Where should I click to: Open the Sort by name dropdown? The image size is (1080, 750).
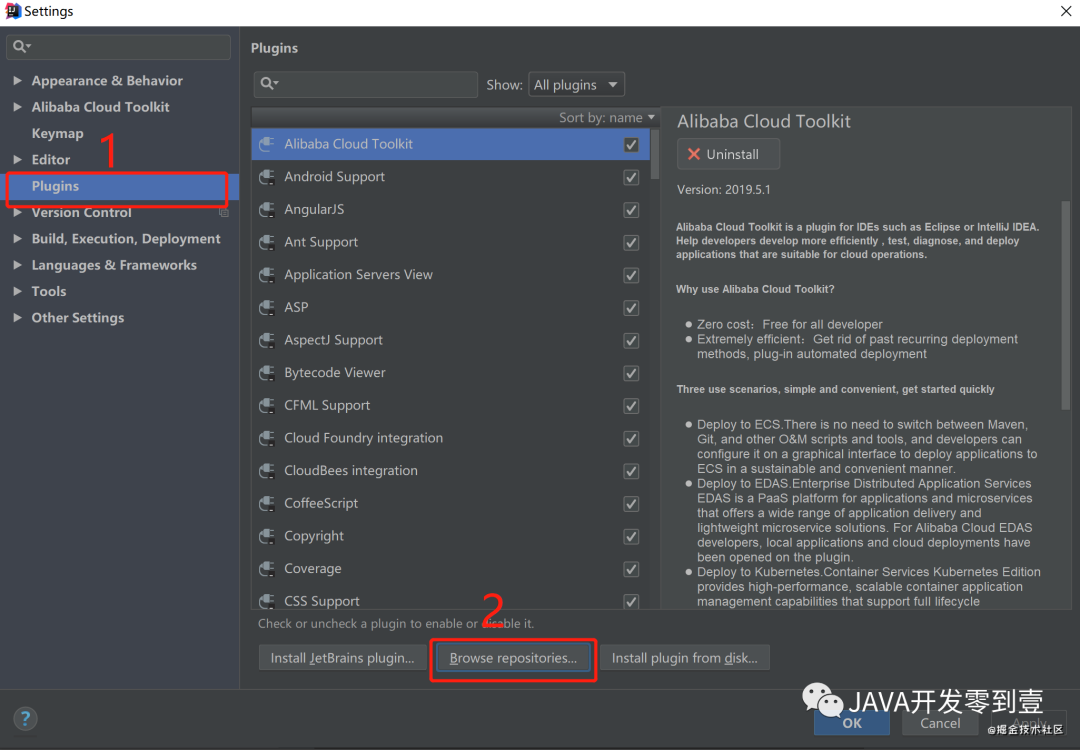coord(606,118)
